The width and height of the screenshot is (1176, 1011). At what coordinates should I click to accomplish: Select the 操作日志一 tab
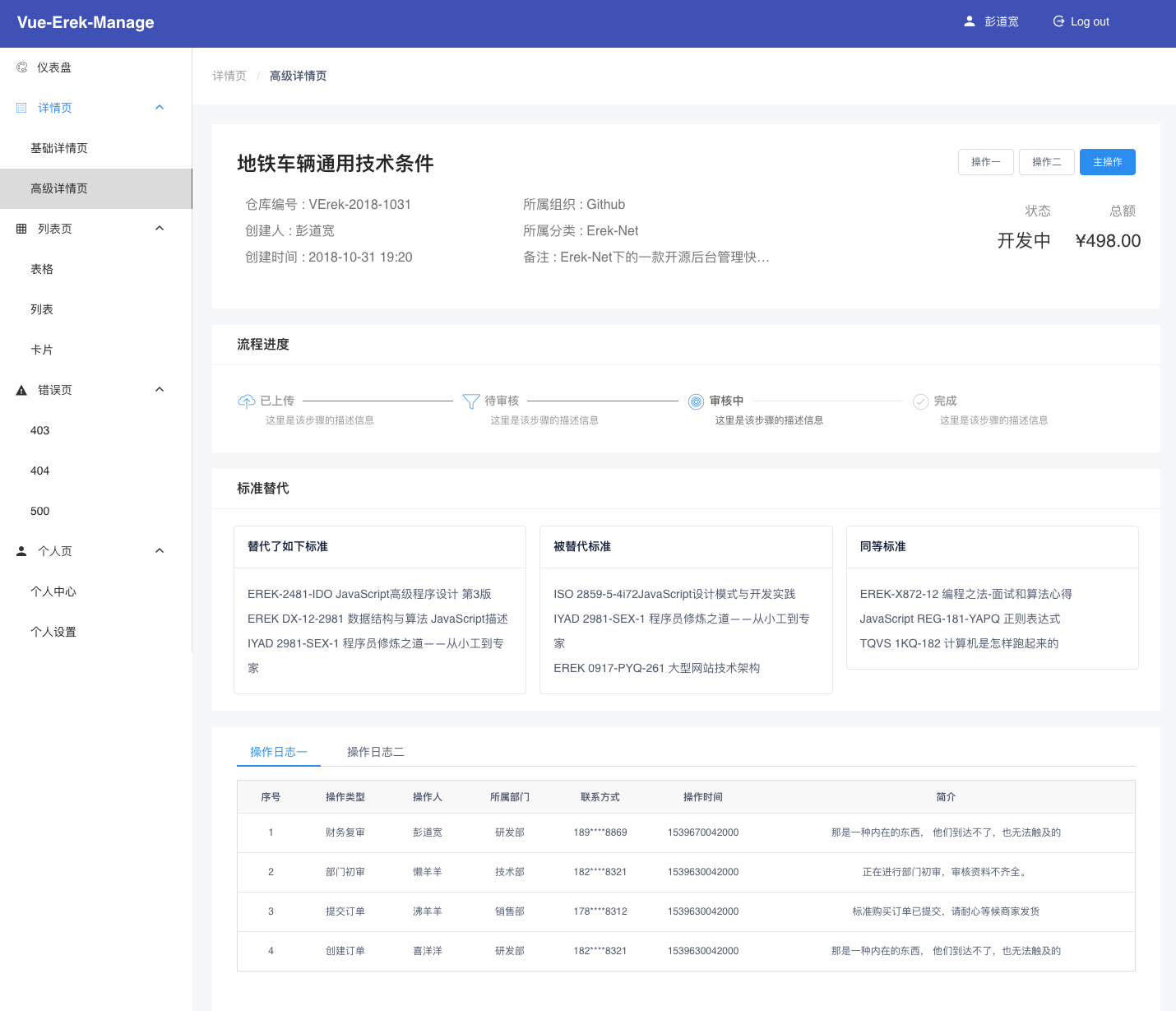(279, 752)
